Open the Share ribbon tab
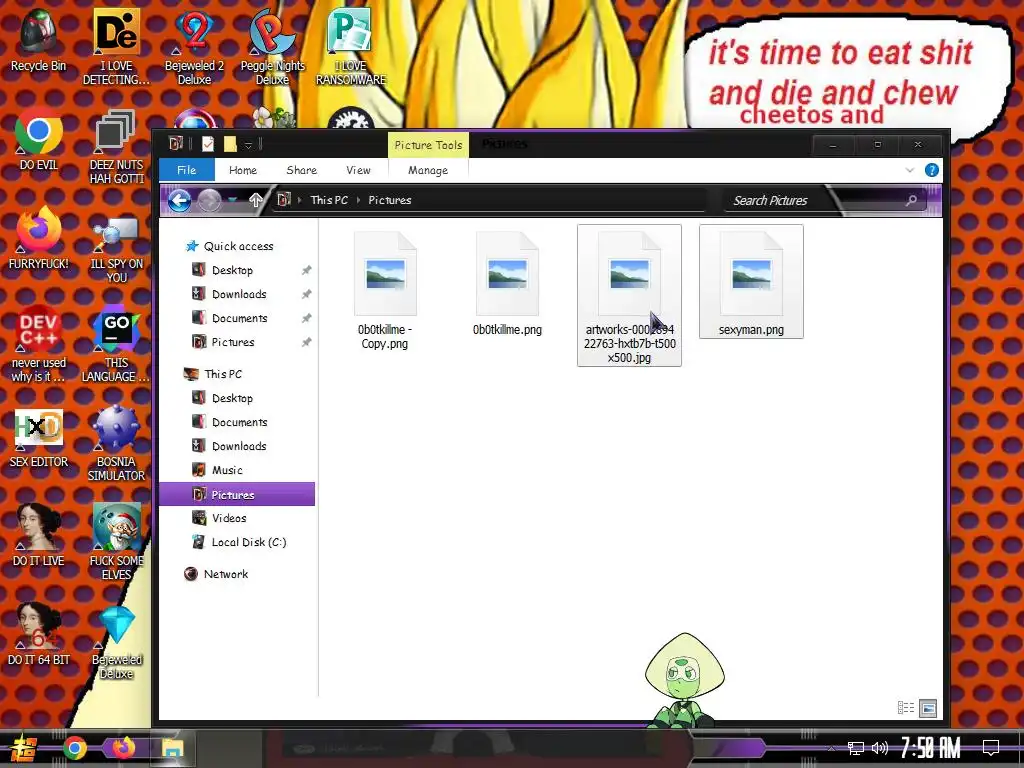 click(x=302, y=170)
